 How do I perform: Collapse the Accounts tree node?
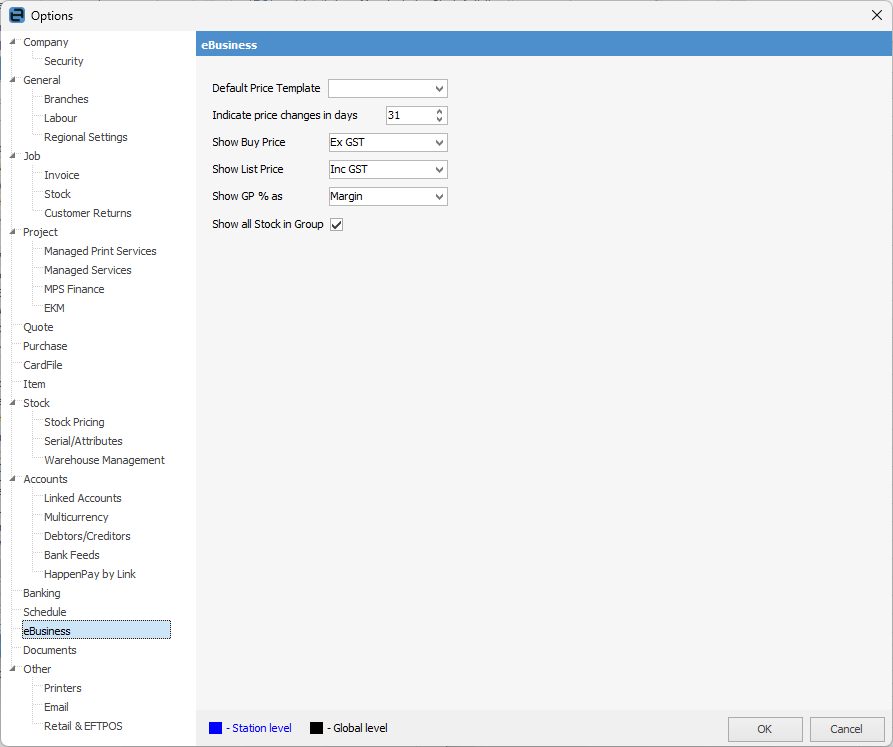pyautogui.click(x=12, y=479)
